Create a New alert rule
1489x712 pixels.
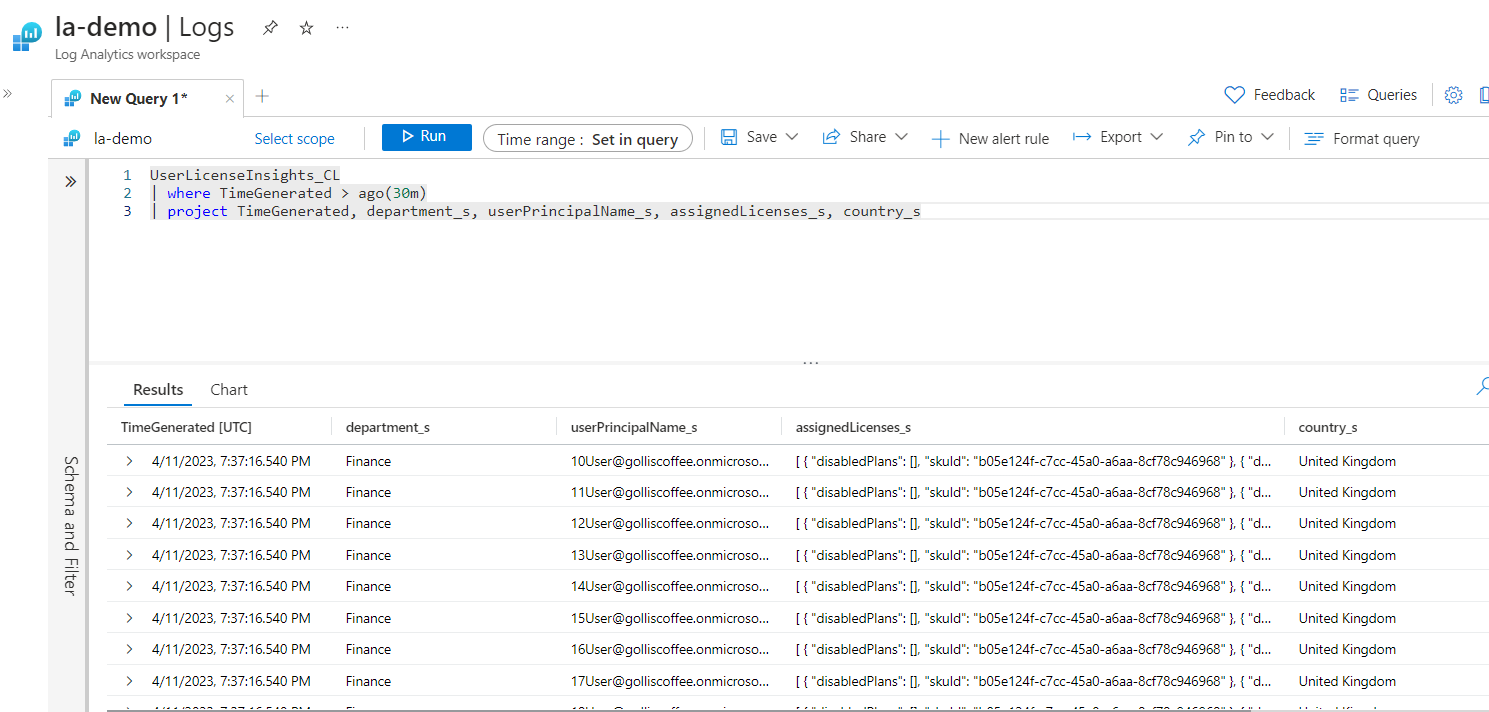pos(990,139)
